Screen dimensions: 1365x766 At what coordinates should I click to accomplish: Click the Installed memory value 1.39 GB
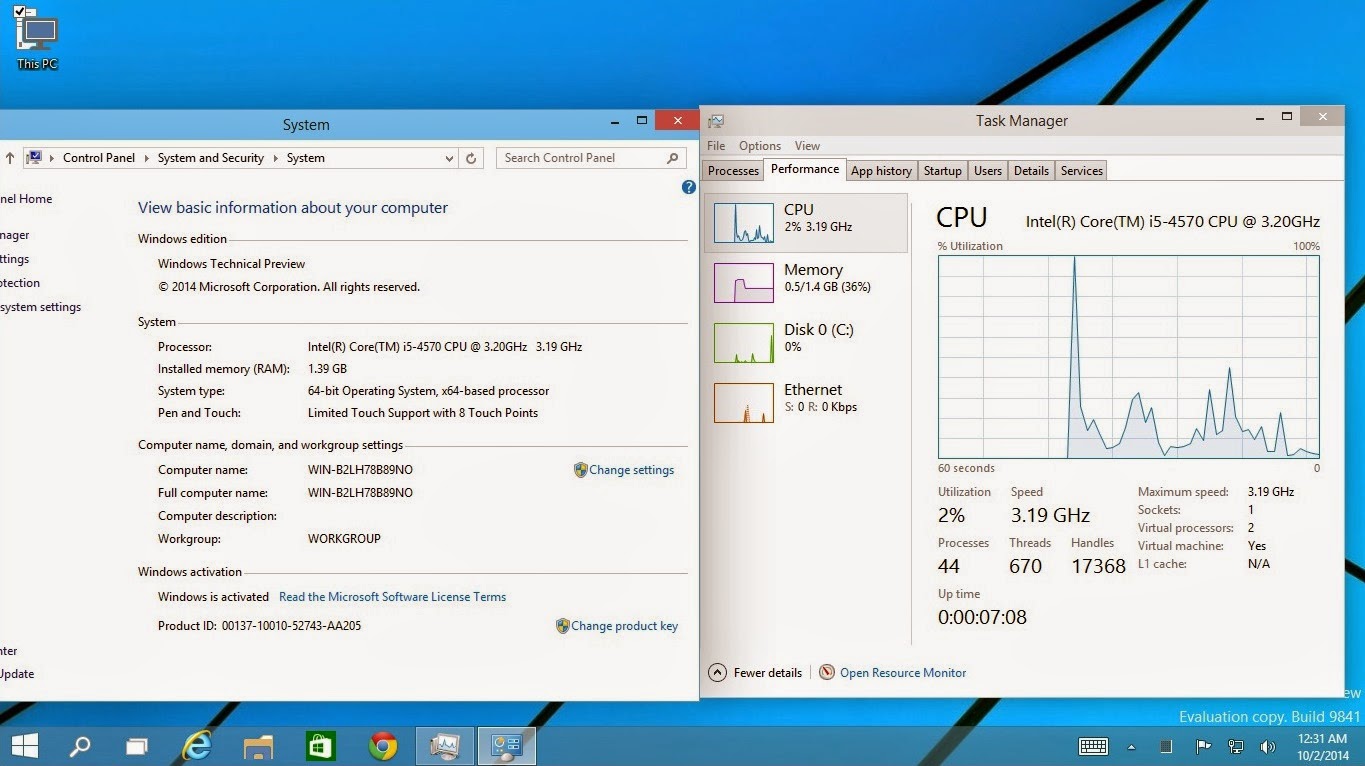tap(327, 369)
